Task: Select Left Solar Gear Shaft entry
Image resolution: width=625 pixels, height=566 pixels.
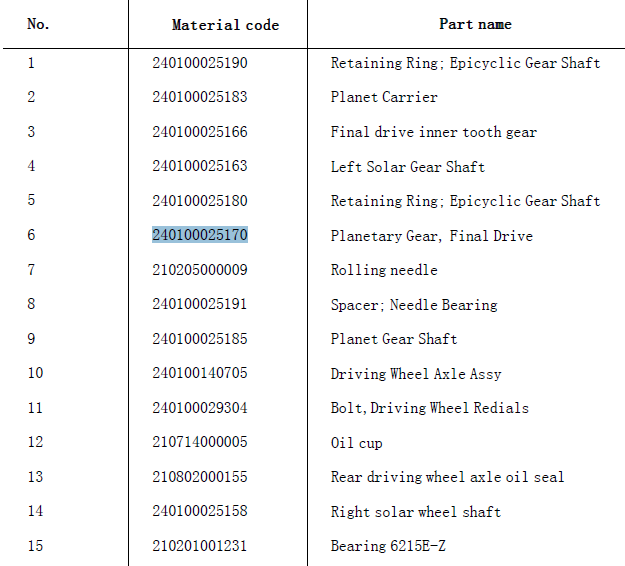Action: click(407, 166)
